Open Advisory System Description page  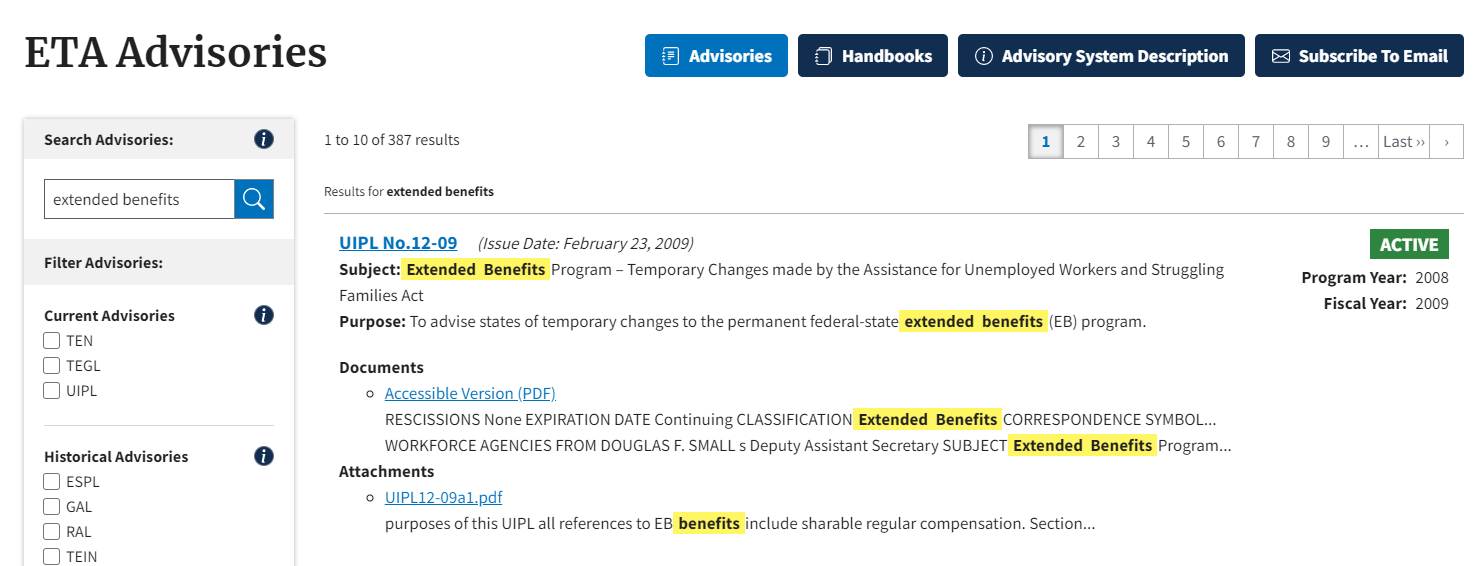coord(1101,56)
